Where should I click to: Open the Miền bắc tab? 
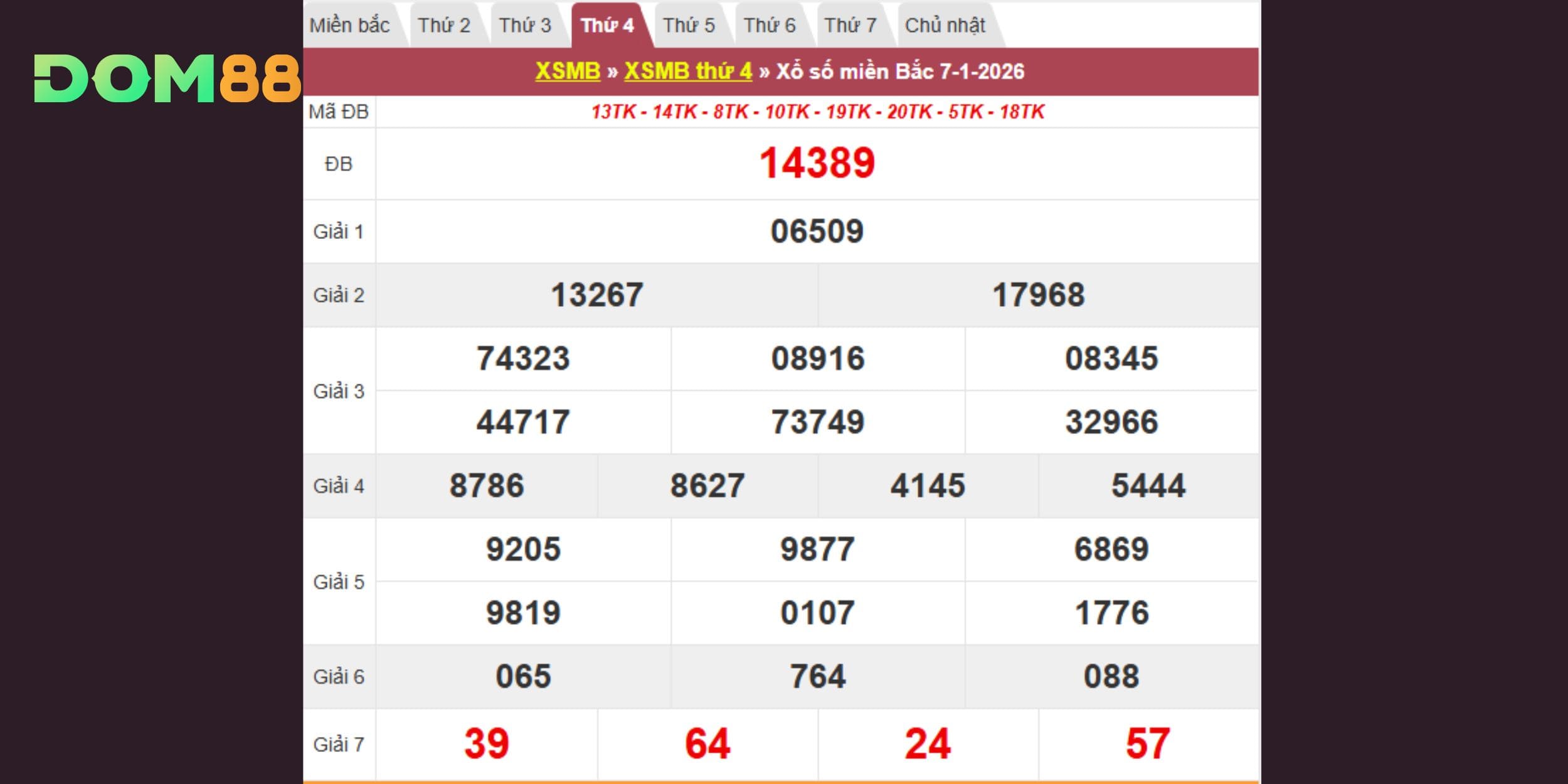click(349, 25)
